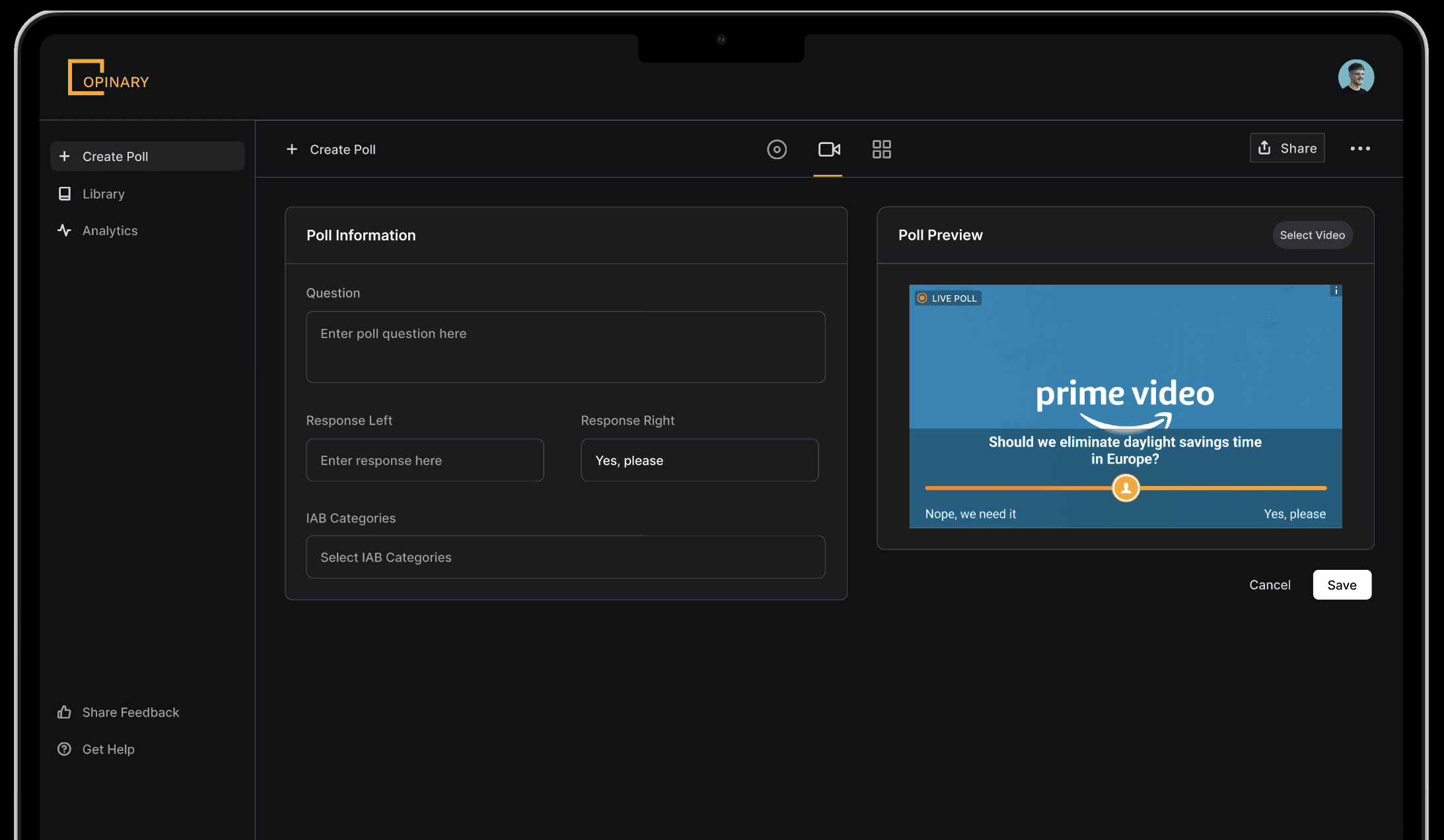This screenshot has height=840, width=1444.
Task: Click Cancel next to Save
Action: click(x=1269, y=585)
